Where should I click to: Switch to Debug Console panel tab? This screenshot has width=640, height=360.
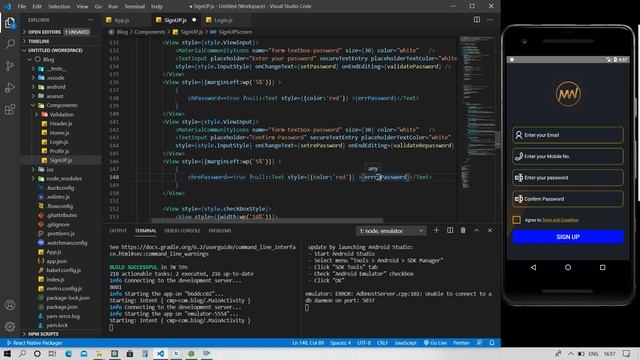coord(182,231)
